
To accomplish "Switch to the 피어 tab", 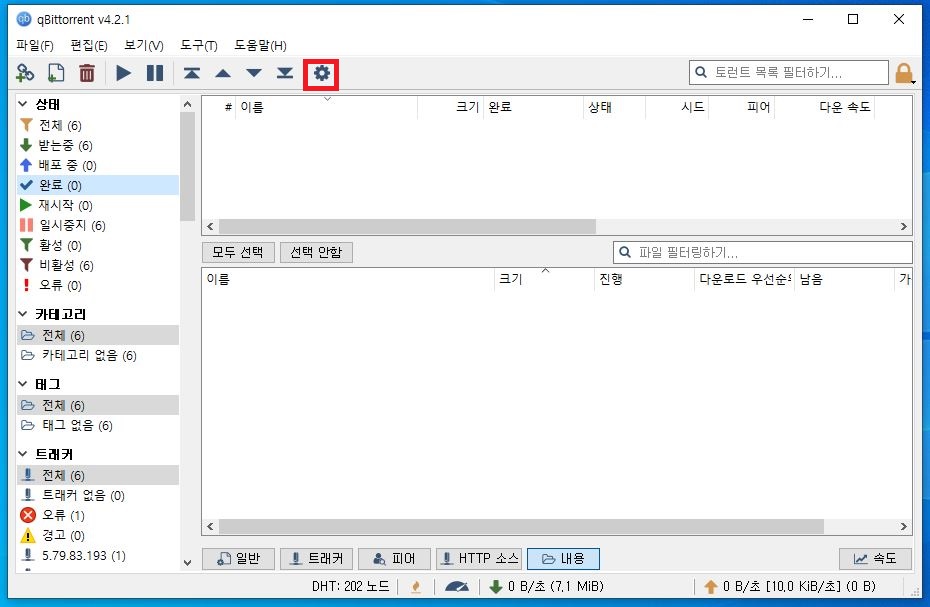I will coord(394,558).
